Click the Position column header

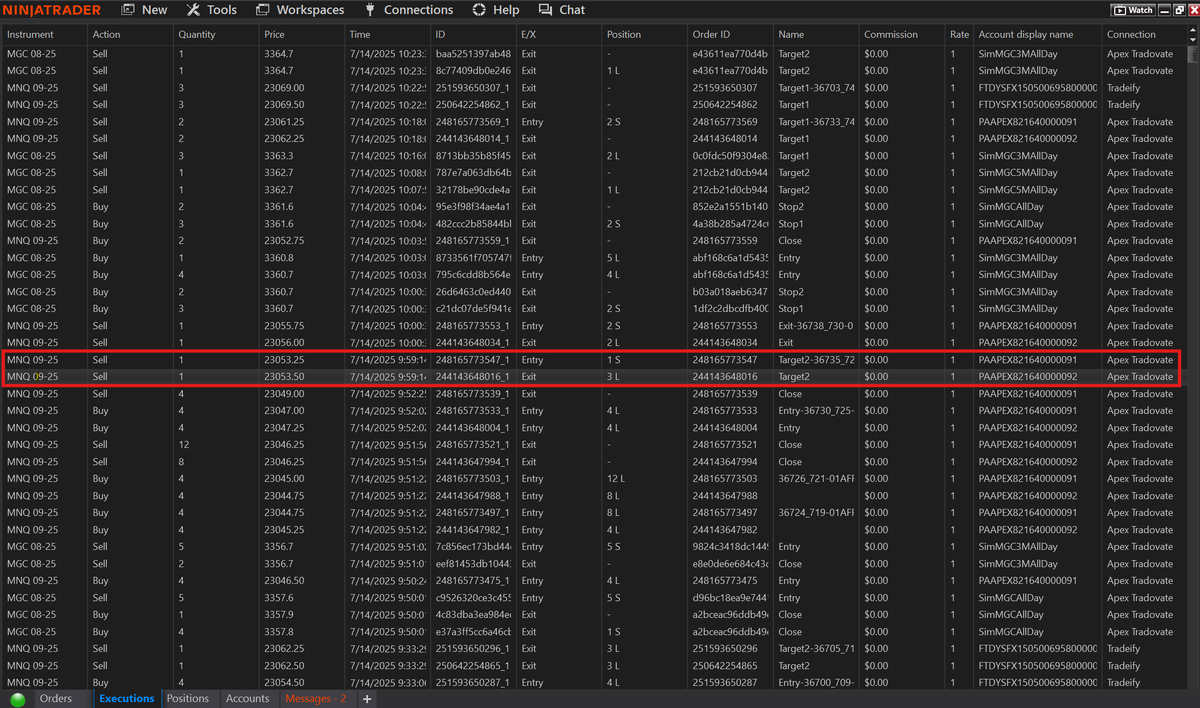point(645,34)
